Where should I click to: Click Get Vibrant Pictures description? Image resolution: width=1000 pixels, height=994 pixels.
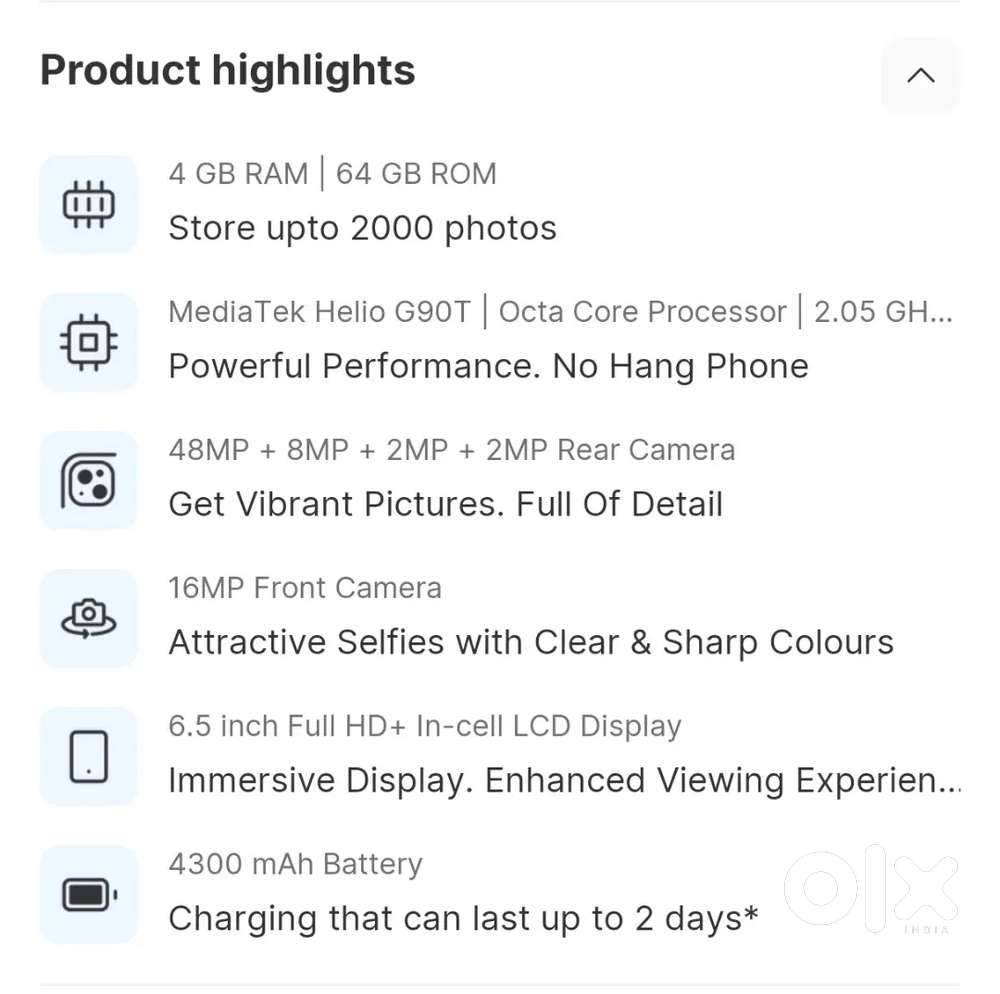tap(445, 504)
